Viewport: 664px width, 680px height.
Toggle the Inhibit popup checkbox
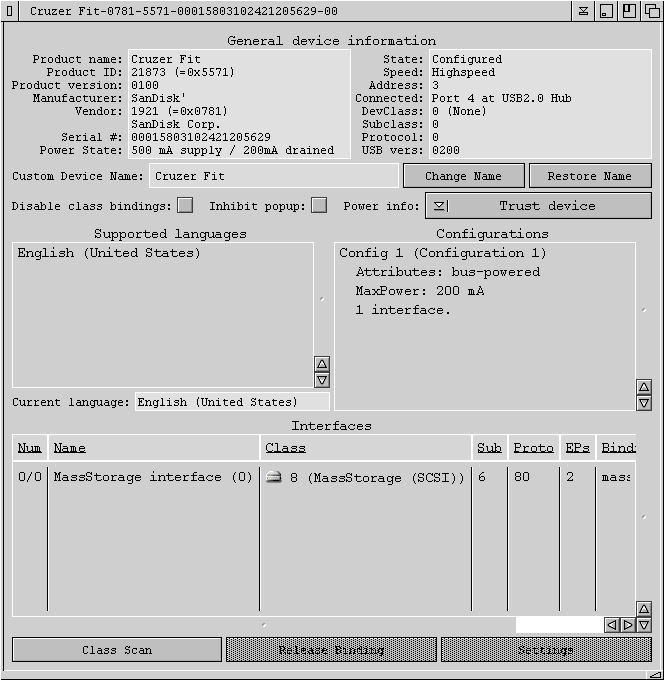(319, 206)
